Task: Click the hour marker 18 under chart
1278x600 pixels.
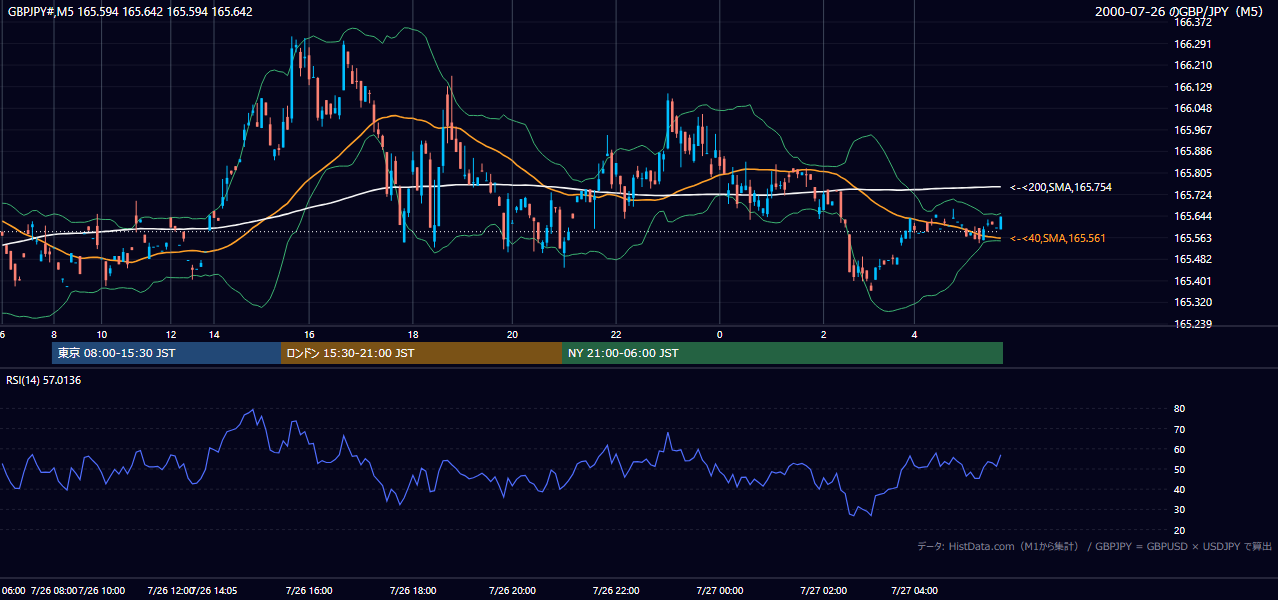Action: (412, 334)
